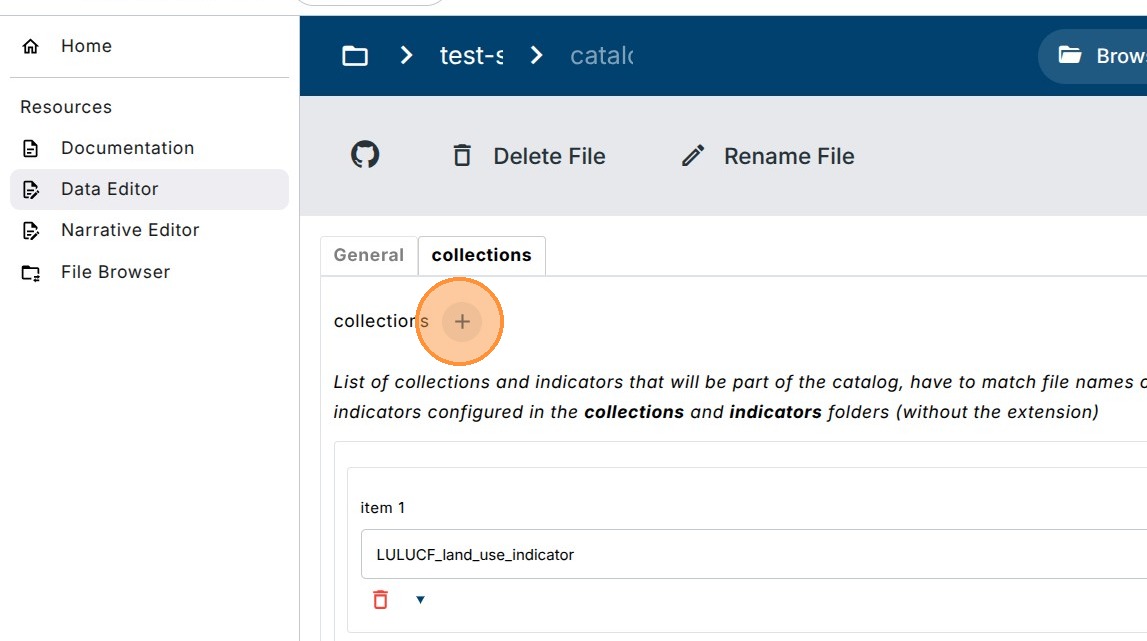The width and height of the screenshot is (1147, 641).
Task: Select the collections tab
Action: (481, 255)
